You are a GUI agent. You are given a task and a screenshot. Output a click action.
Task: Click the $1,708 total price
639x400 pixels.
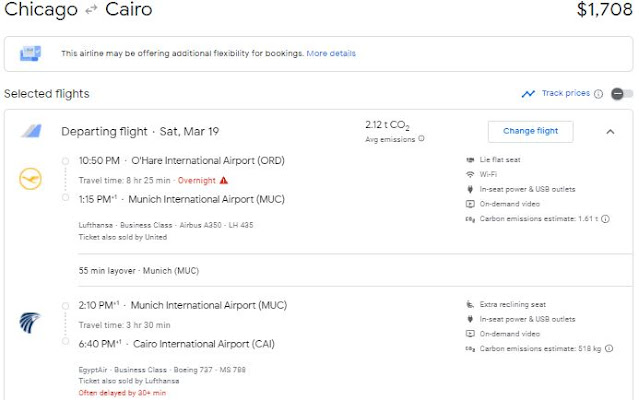pos(605,9)
